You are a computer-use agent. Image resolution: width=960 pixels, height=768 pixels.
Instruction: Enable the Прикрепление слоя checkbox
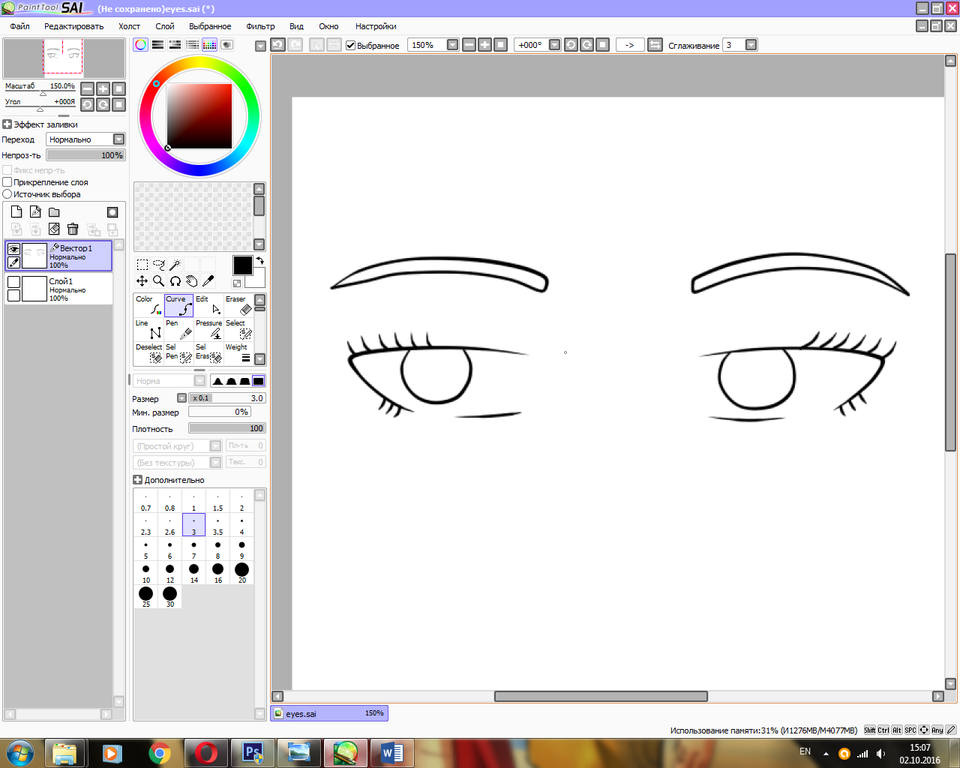(7, 183)
